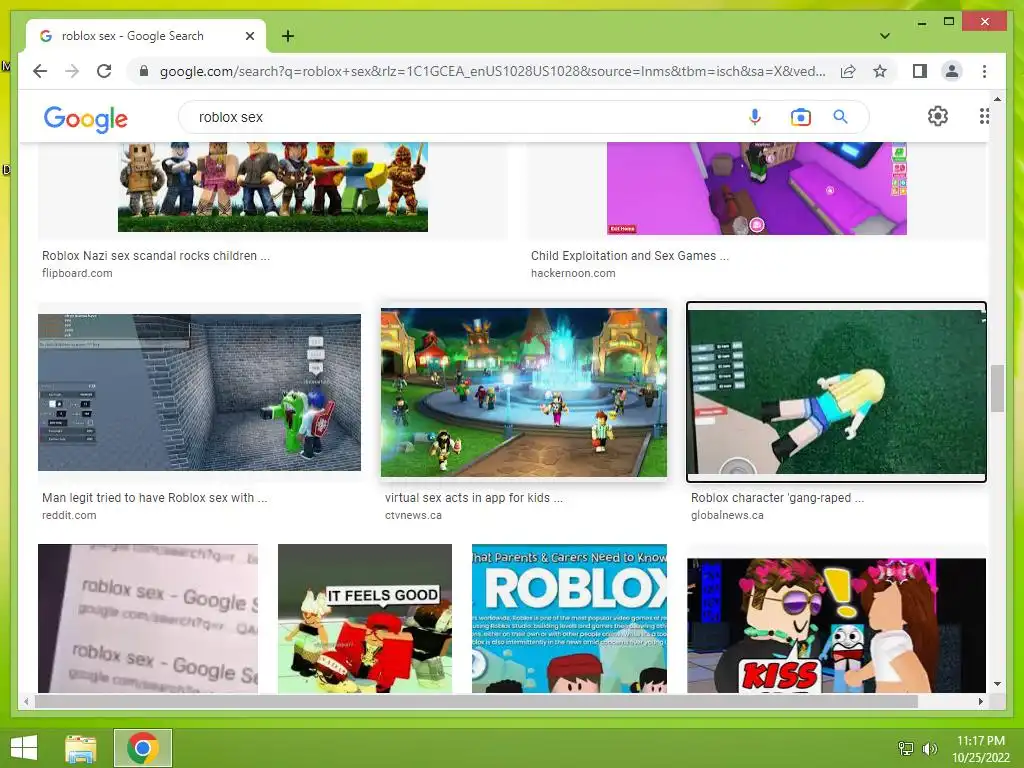Image resolution: width=1024 pixels, height=768 pixels.
Task: Reload the current page
Action: [104, 71]
